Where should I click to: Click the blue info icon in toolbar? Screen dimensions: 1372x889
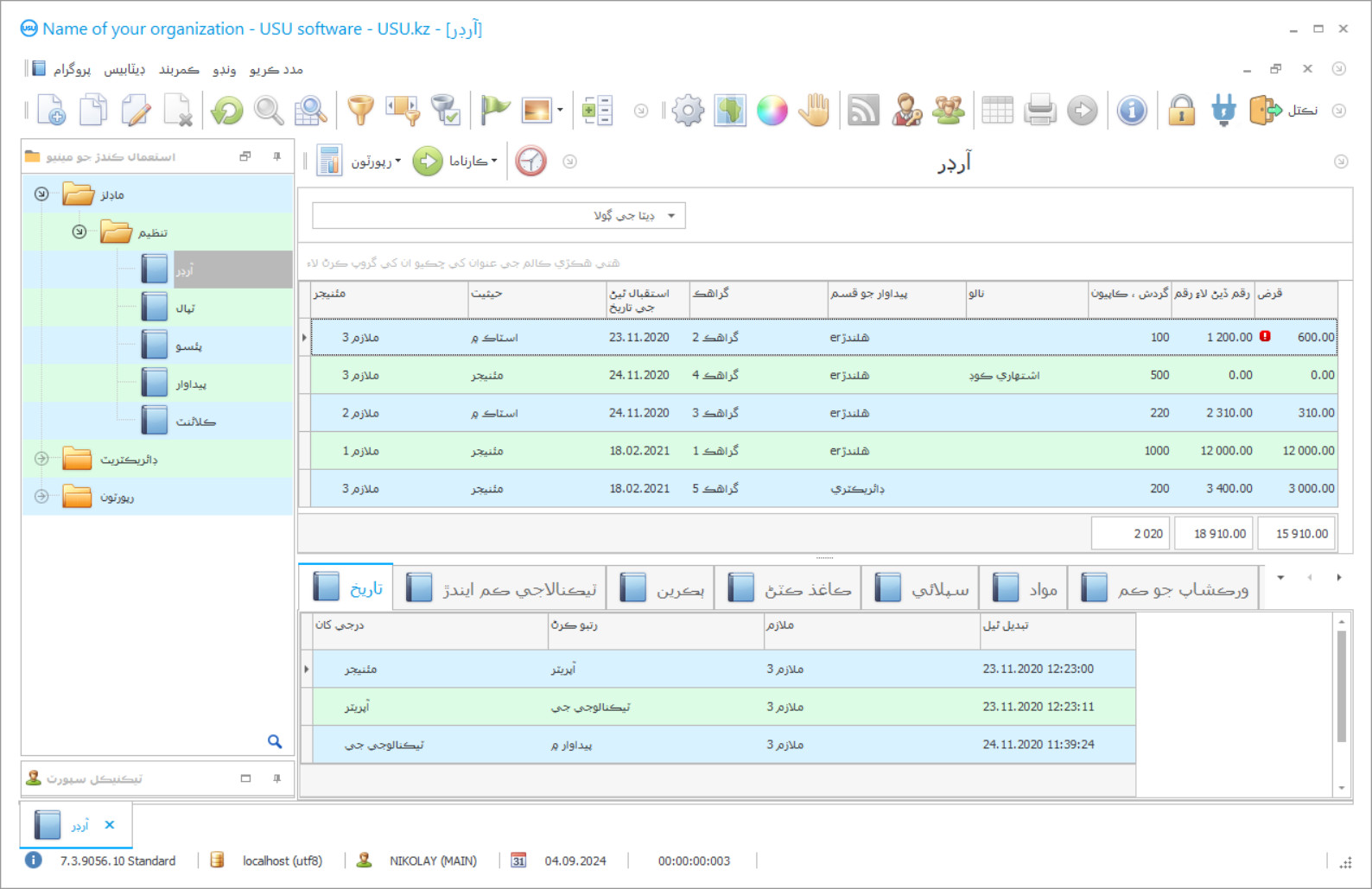1132,111
